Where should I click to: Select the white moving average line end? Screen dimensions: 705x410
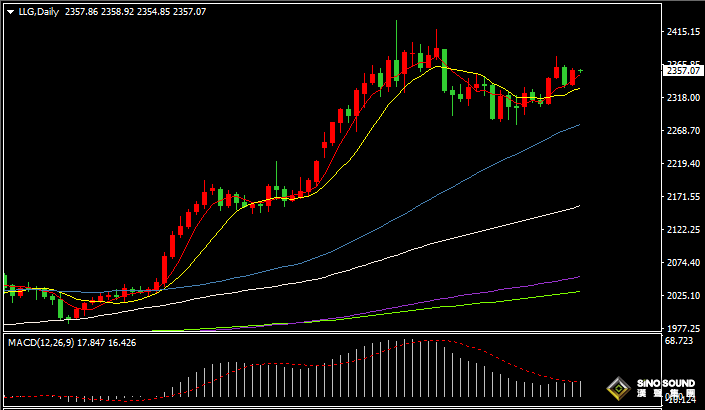coord(579,206)
